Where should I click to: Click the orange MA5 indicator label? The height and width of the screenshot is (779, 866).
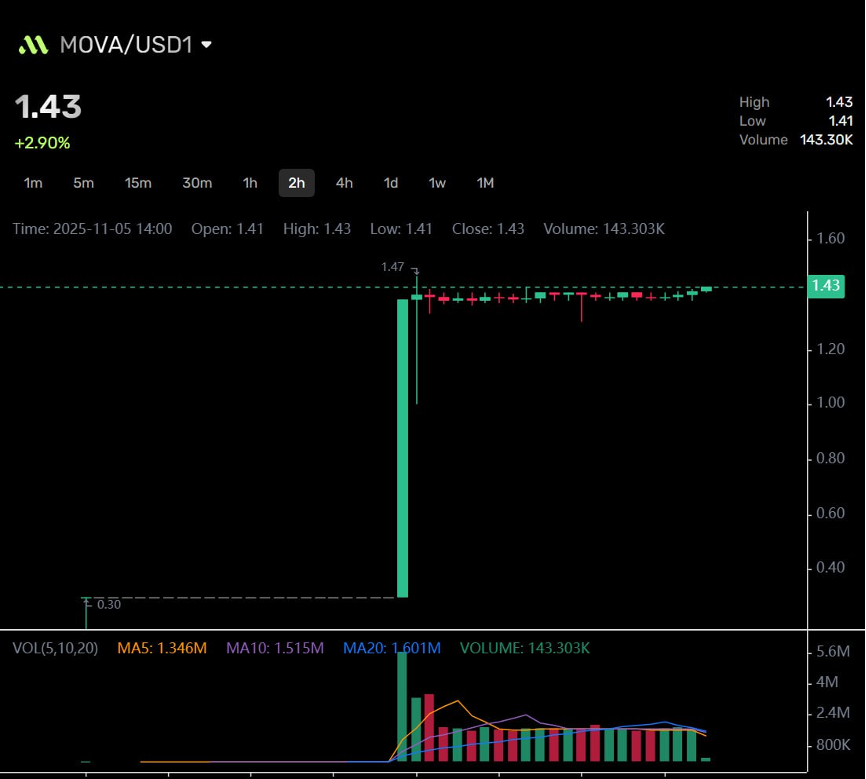tap(162, 648)
